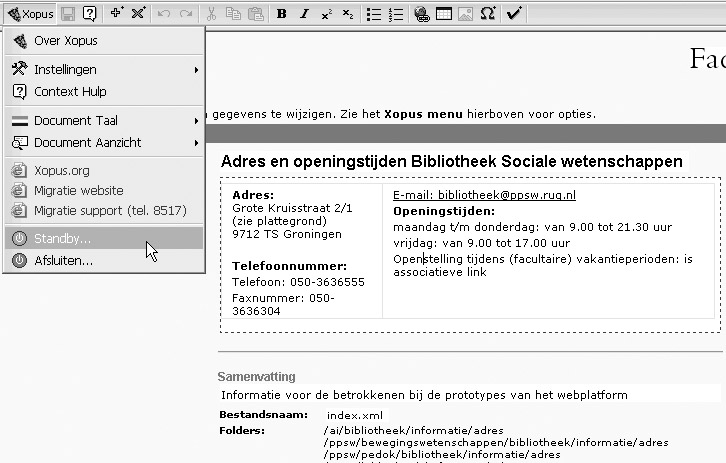Click the index.xml file name

coord(355,415)
